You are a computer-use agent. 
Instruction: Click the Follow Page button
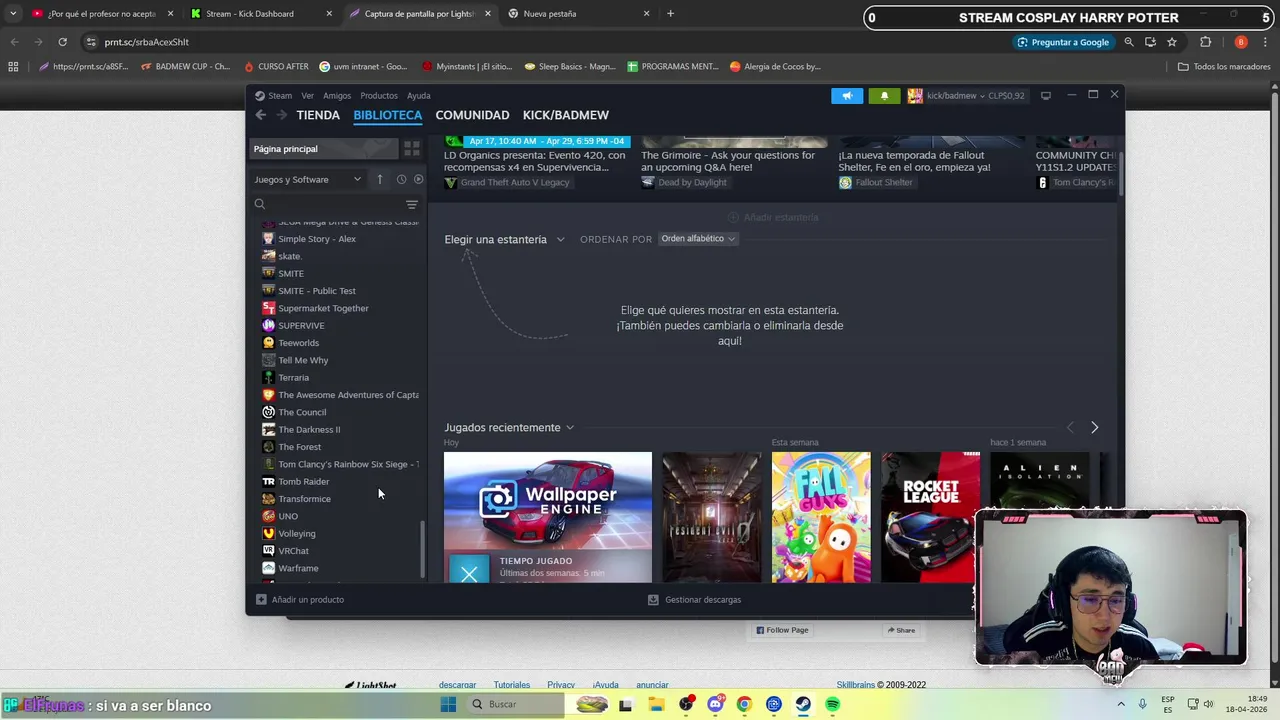click(x=782, y=630)
